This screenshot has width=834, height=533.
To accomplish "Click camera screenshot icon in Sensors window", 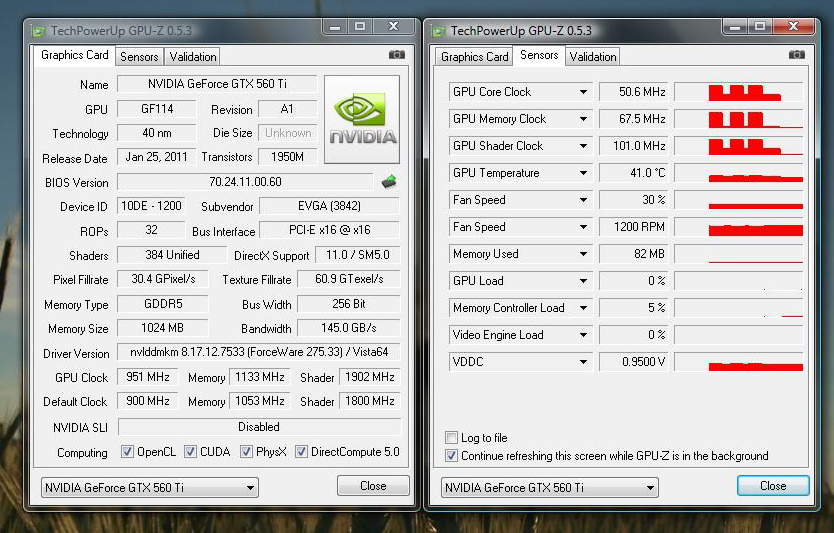I will (x=797, y=55).
